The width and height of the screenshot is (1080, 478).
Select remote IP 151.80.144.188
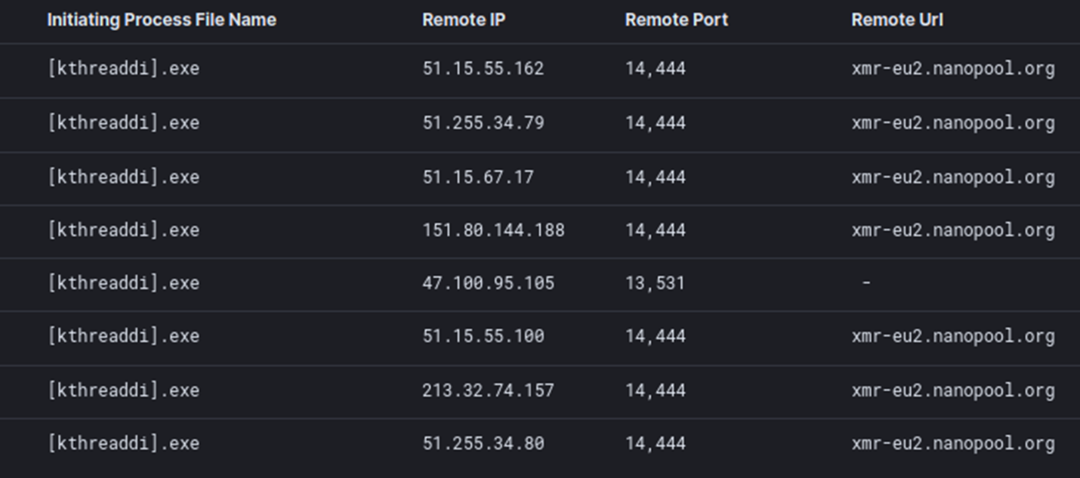click(493, 230)
